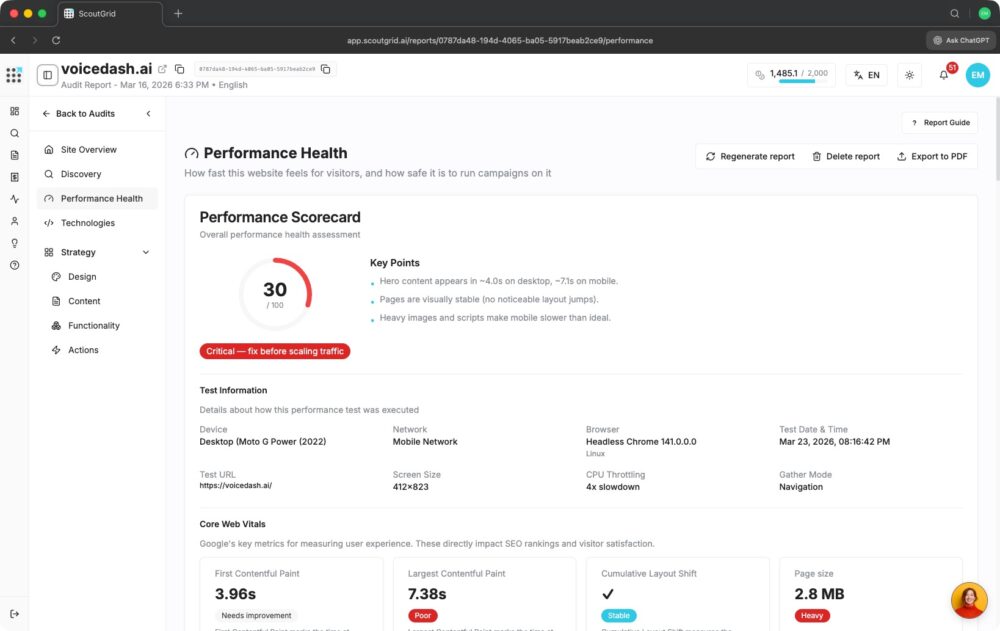The width and height of the screenshot is (1000, 631).
Task: Click the lightbulb icon in left rail
Action: click(x=14, y=243)
